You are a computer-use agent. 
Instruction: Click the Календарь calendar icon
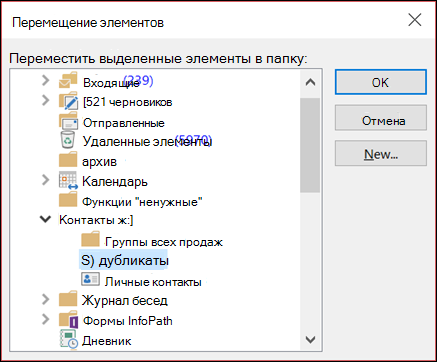click(x=68, y=181)
